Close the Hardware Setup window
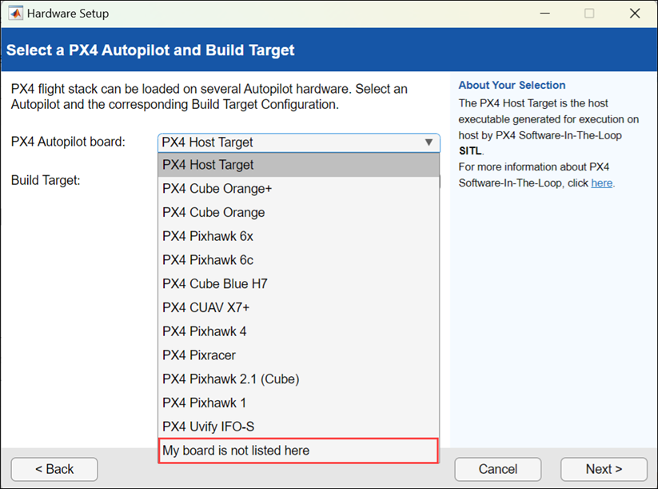The width and height of the screenshot is (658, 489). (635, 14)
